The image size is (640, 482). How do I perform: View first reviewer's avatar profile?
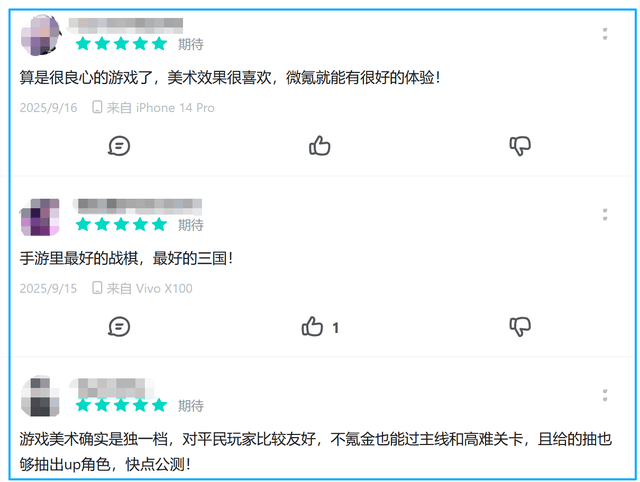point(40,36)
